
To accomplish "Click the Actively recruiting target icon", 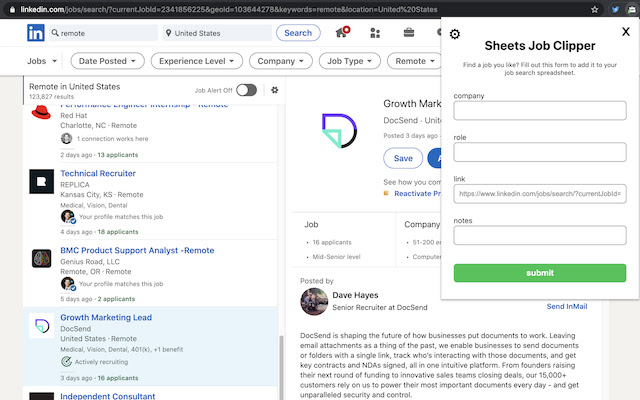I will click(66, 362).
